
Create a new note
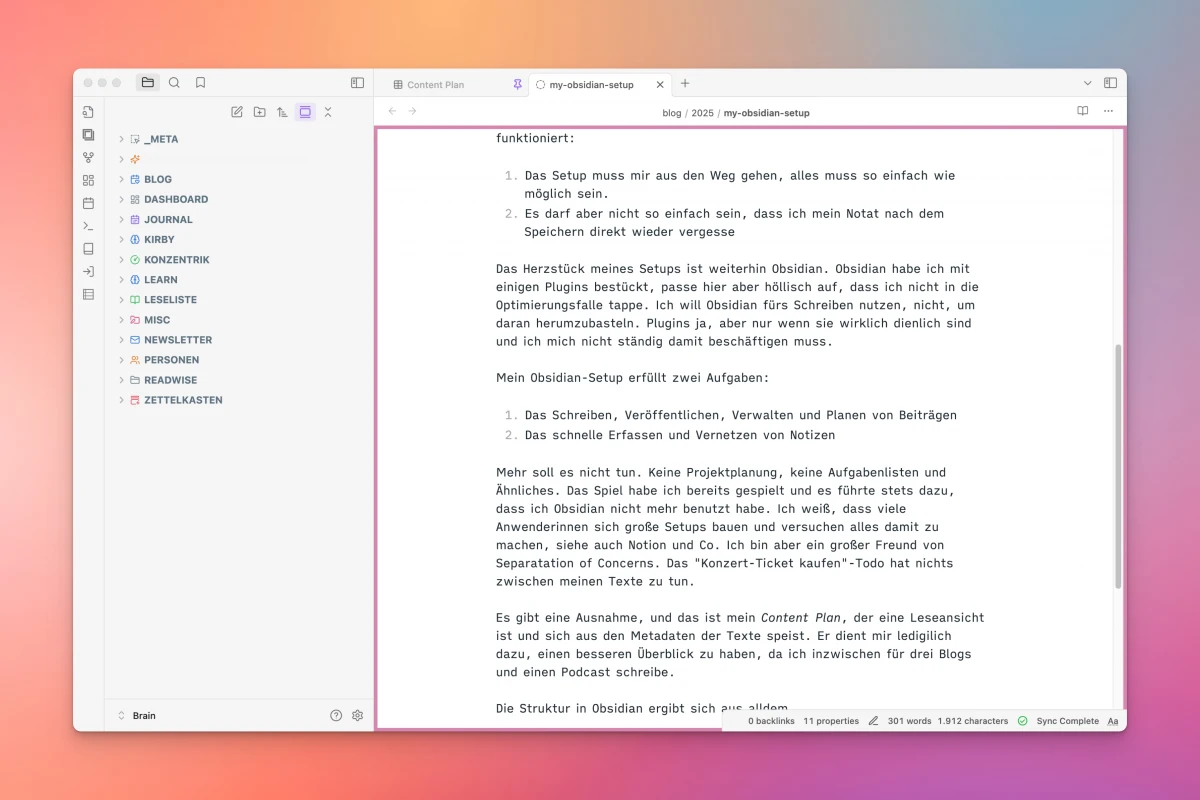pyautogui.click(x=237, y=112)
